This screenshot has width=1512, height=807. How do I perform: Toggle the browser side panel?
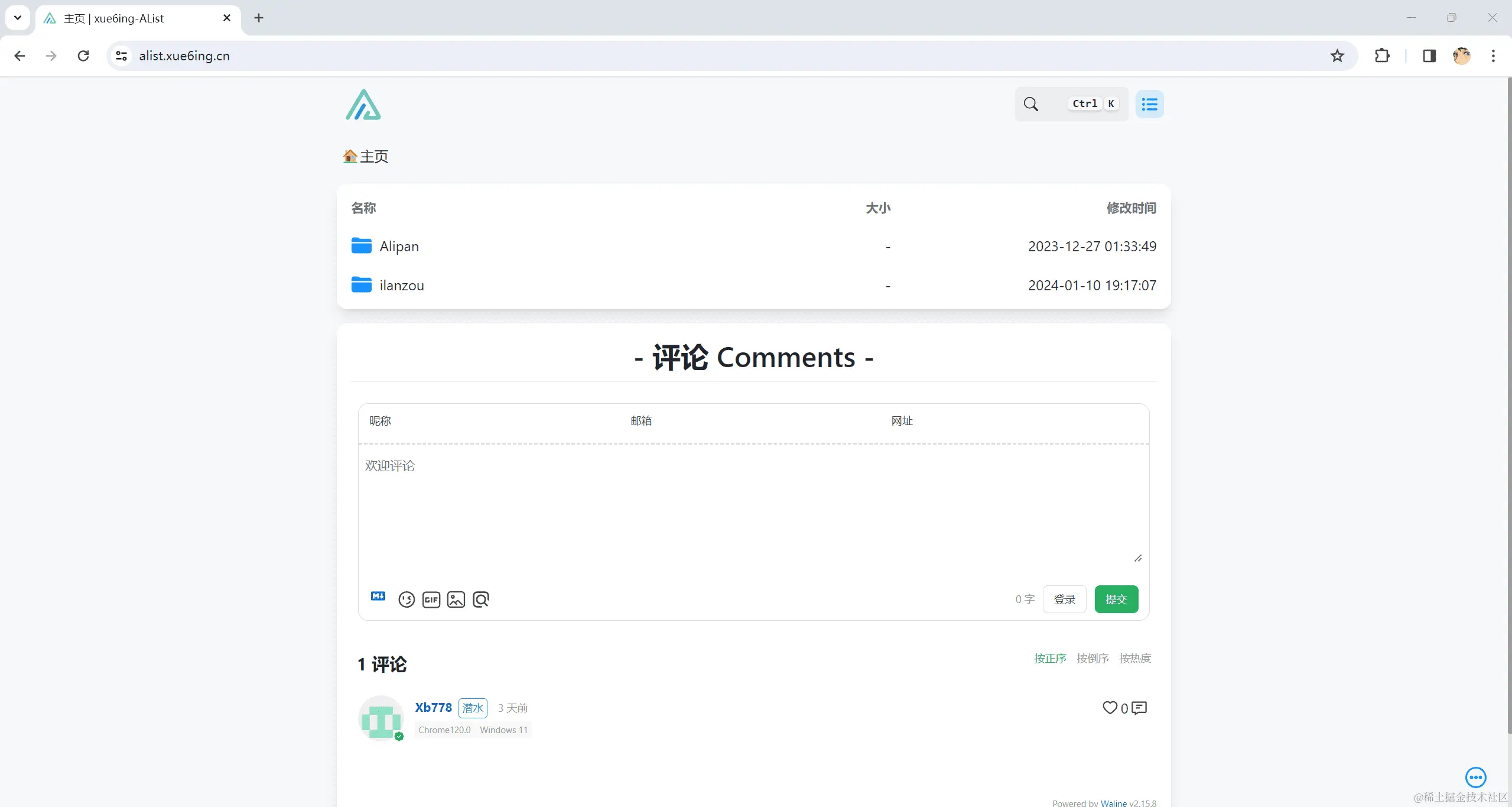(x=1429, y=56)
